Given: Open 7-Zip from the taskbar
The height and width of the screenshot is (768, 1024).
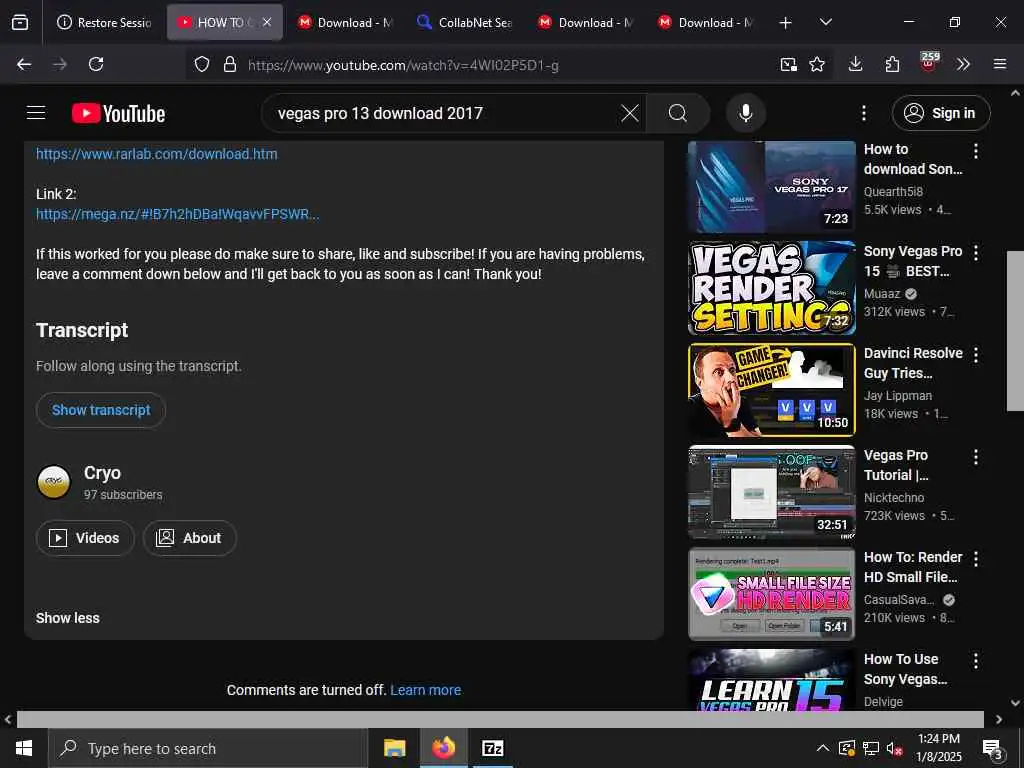Looking at the screenshot, I should coord(492,748).
